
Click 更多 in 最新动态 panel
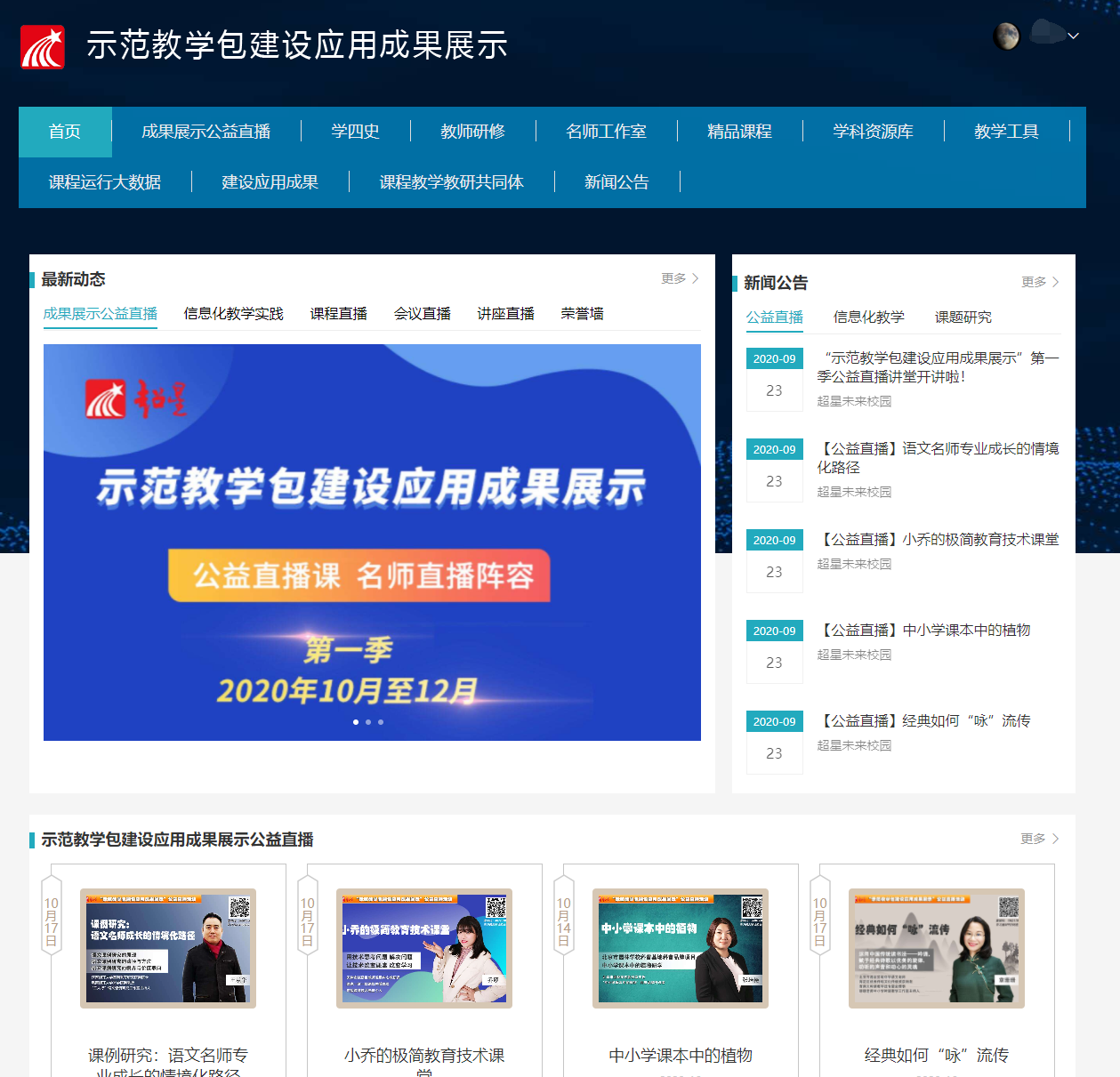[680, 278]
